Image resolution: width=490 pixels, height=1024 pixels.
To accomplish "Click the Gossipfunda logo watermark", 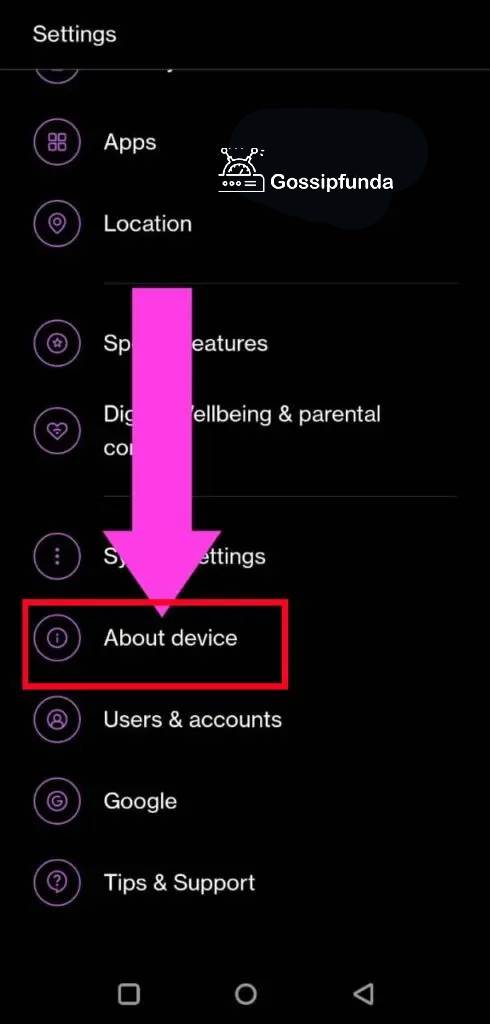I will (306, 170).
